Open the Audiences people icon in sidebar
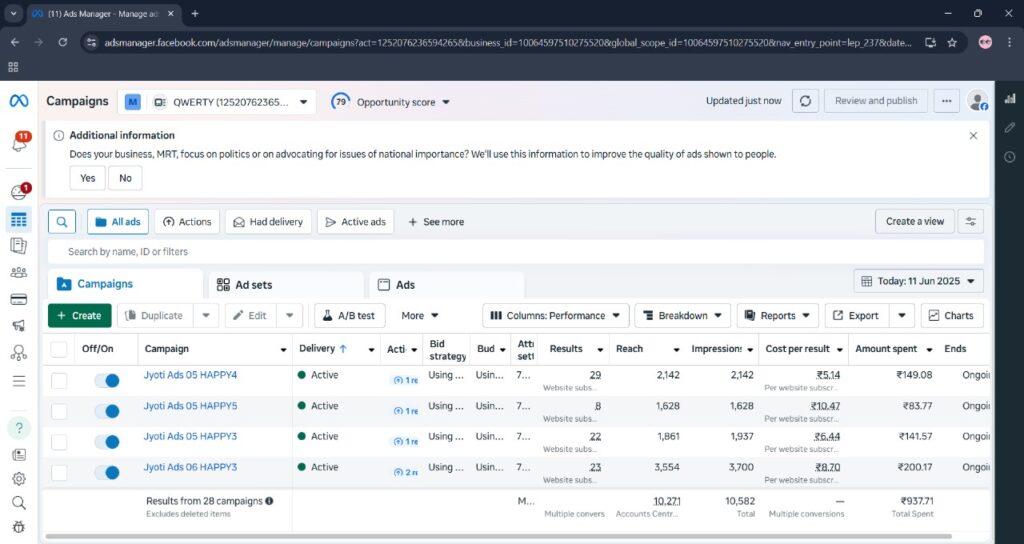 coord(19,272)
